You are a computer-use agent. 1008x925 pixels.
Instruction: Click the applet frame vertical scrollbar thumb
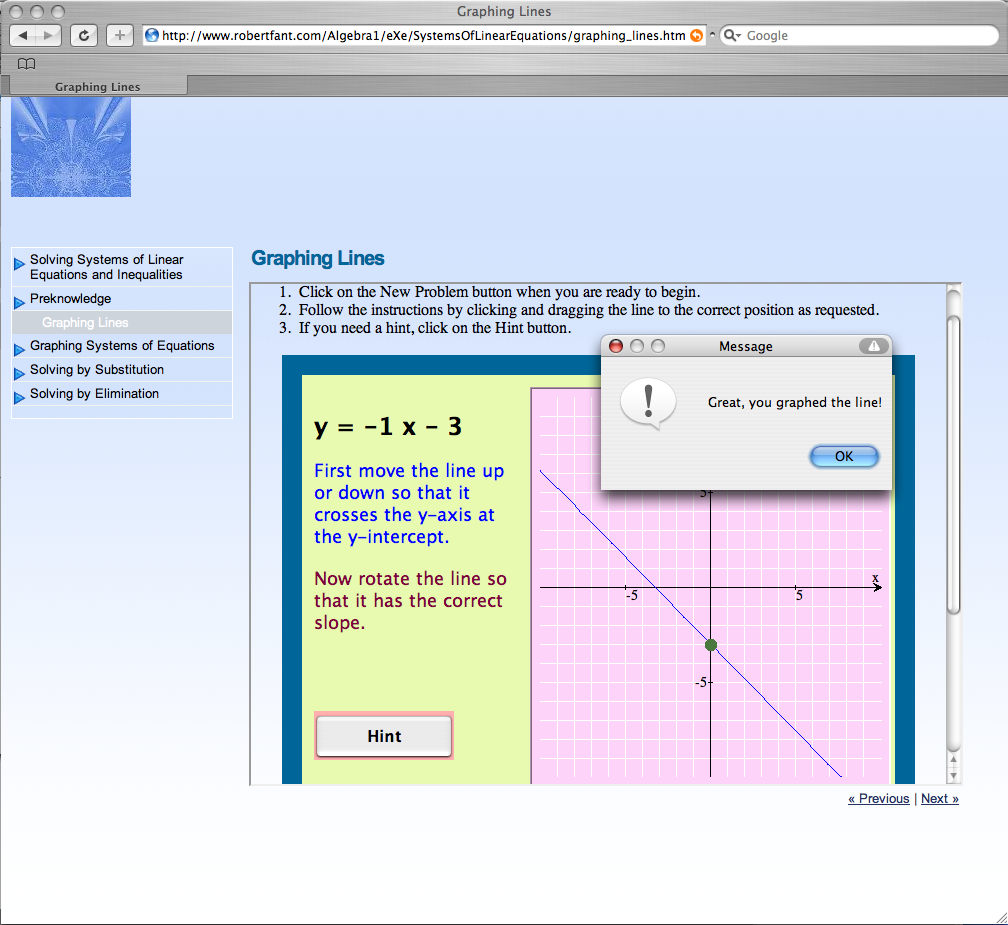954,463
